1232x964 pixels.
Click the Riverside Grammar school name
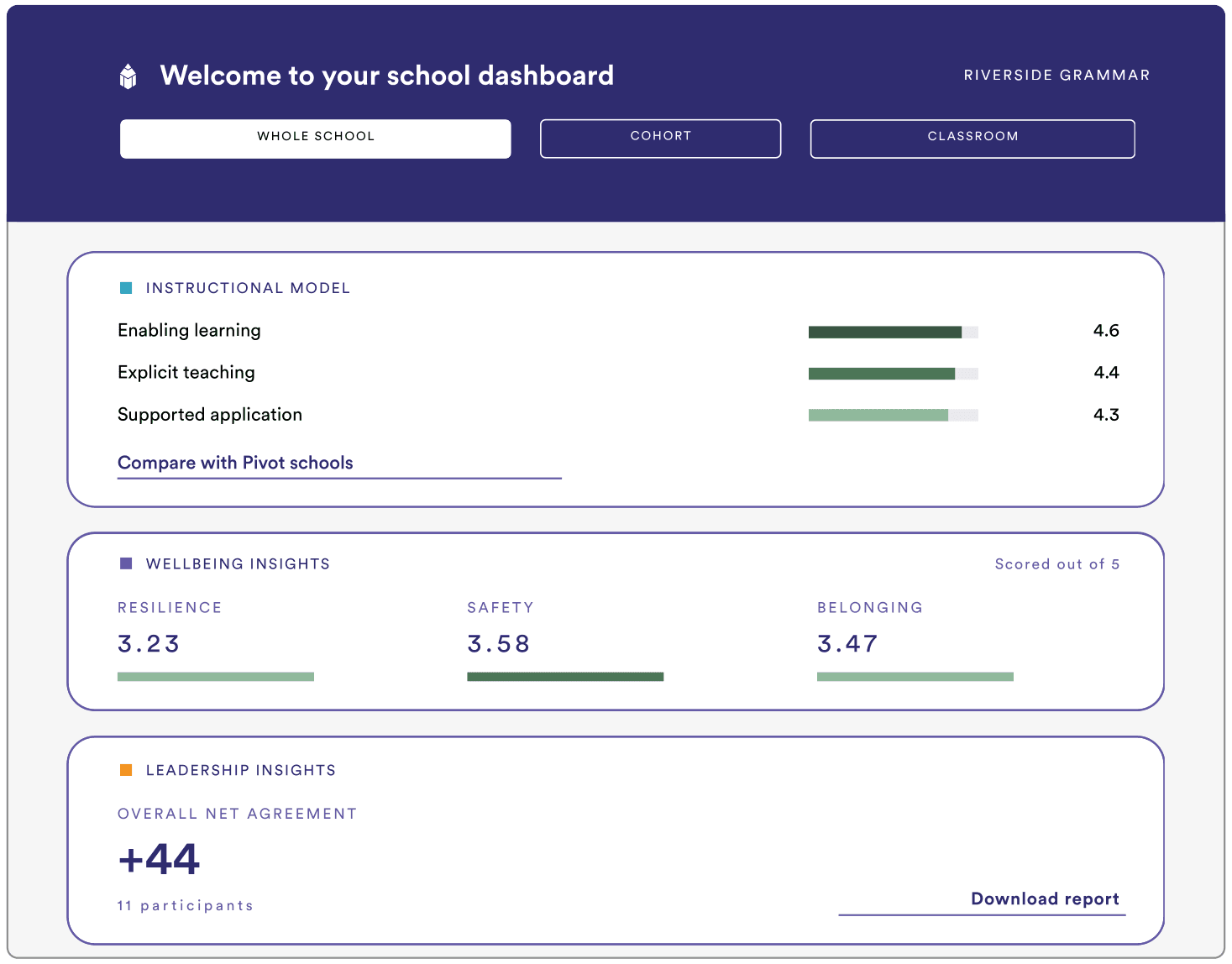point(1056,75)
